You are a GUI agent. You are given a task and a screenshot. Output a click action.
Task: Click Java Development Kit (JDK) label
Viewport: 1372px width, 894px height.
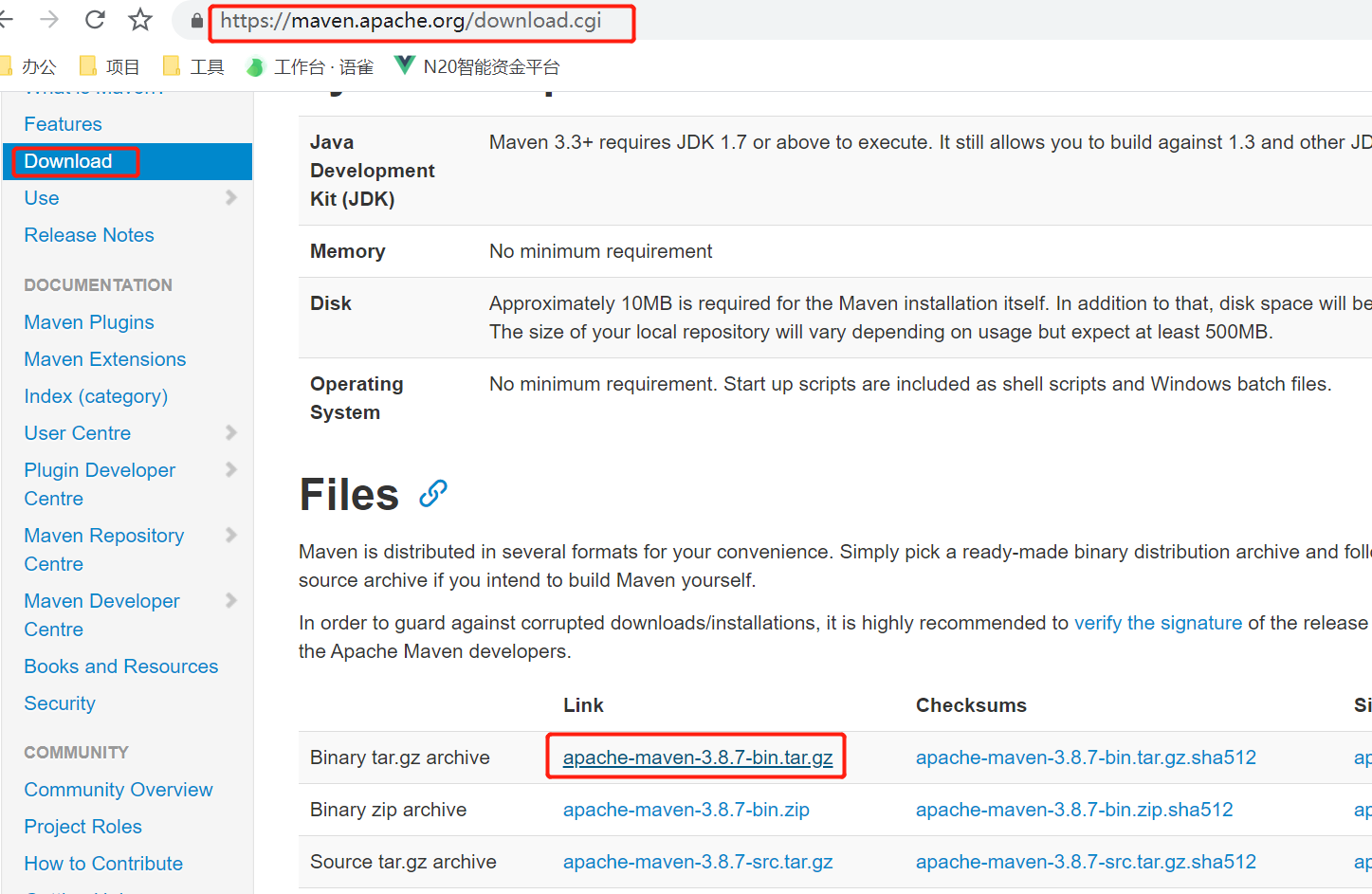tap(373, 171)
